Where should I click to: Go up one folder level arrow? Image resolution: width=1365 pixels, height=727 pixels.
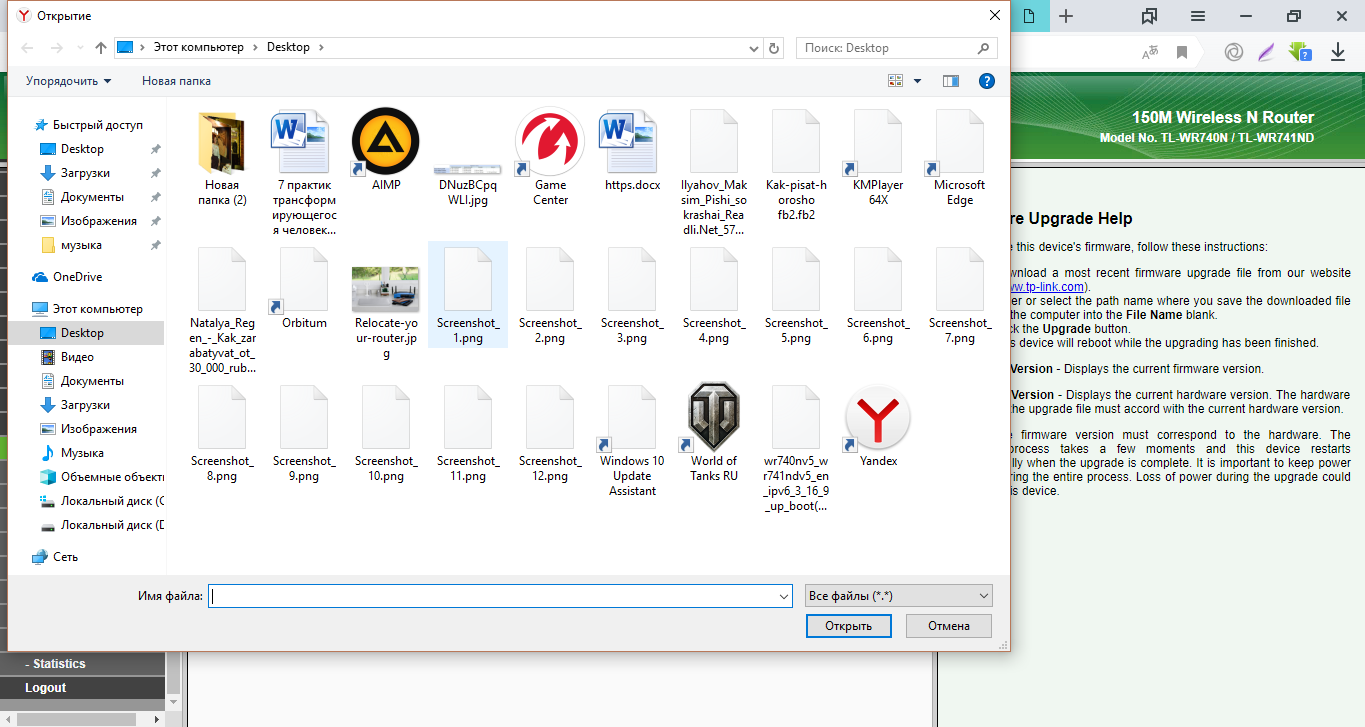tap(100, 48)
